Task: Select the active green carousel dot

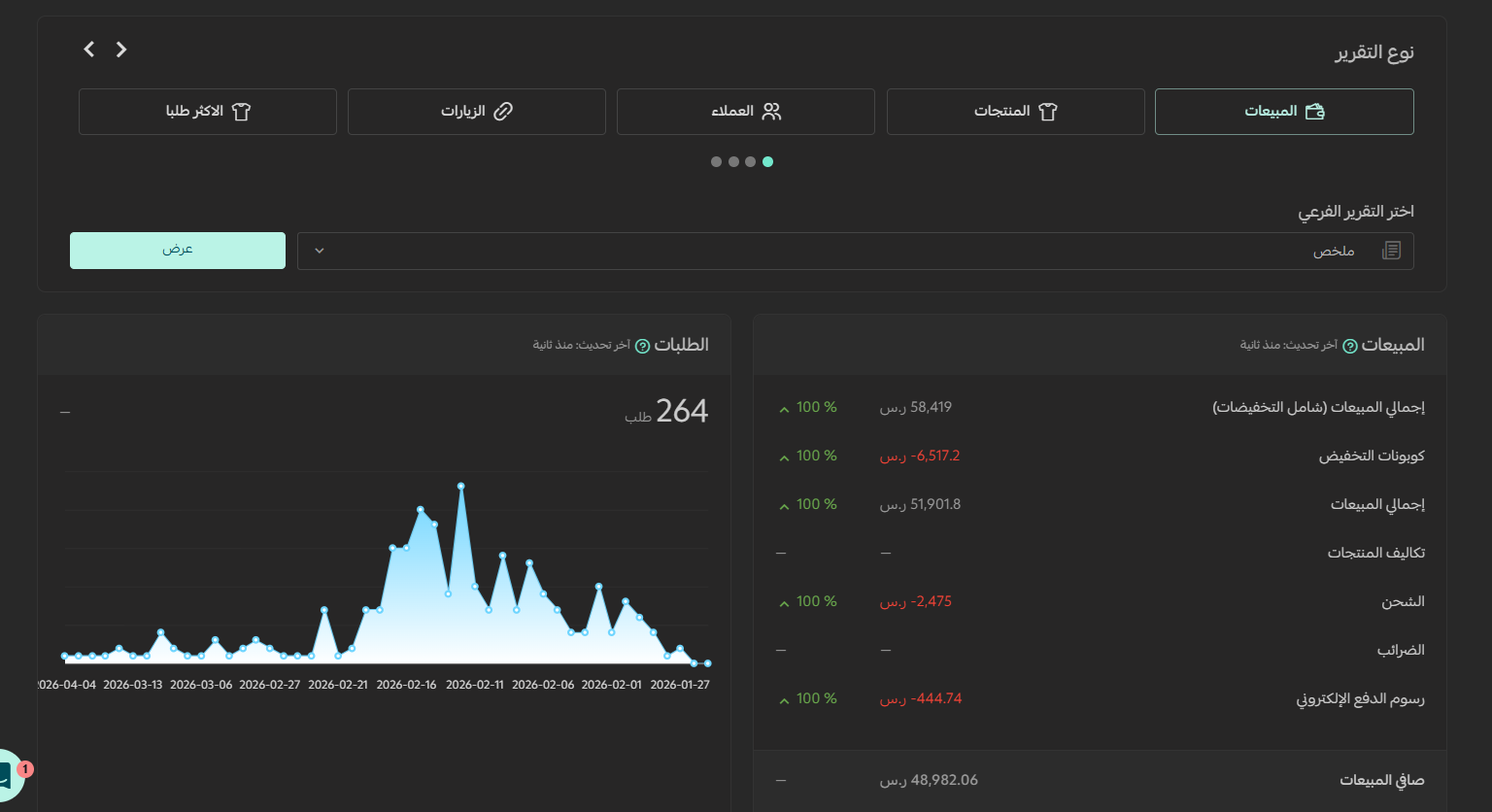Action: 767,162
